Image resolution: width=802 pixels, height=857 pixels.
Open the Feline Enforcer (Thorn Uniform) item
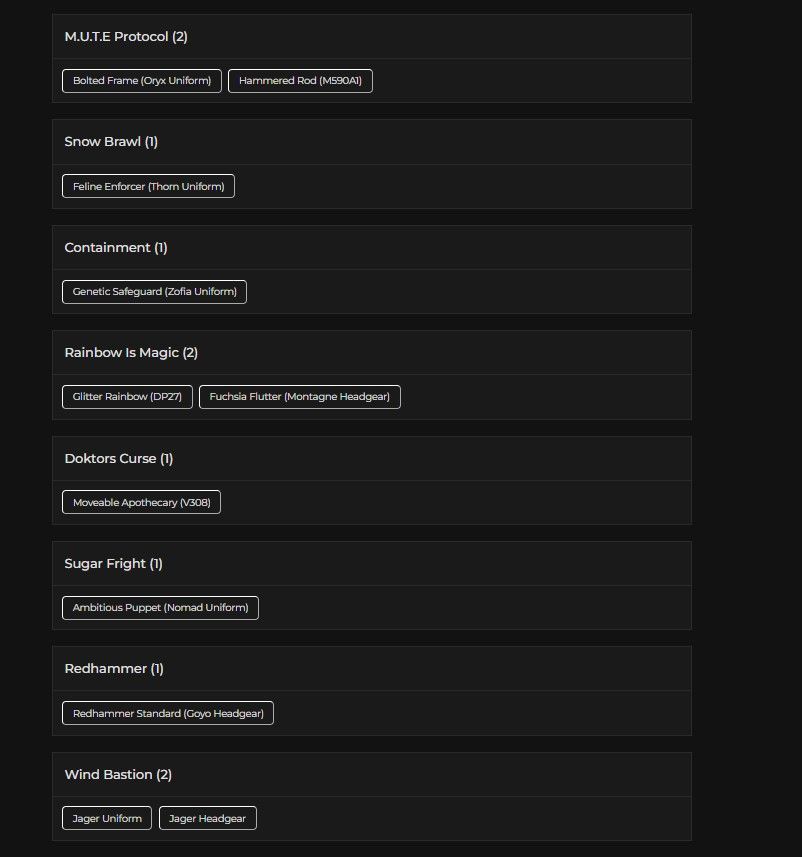point(148,186)
